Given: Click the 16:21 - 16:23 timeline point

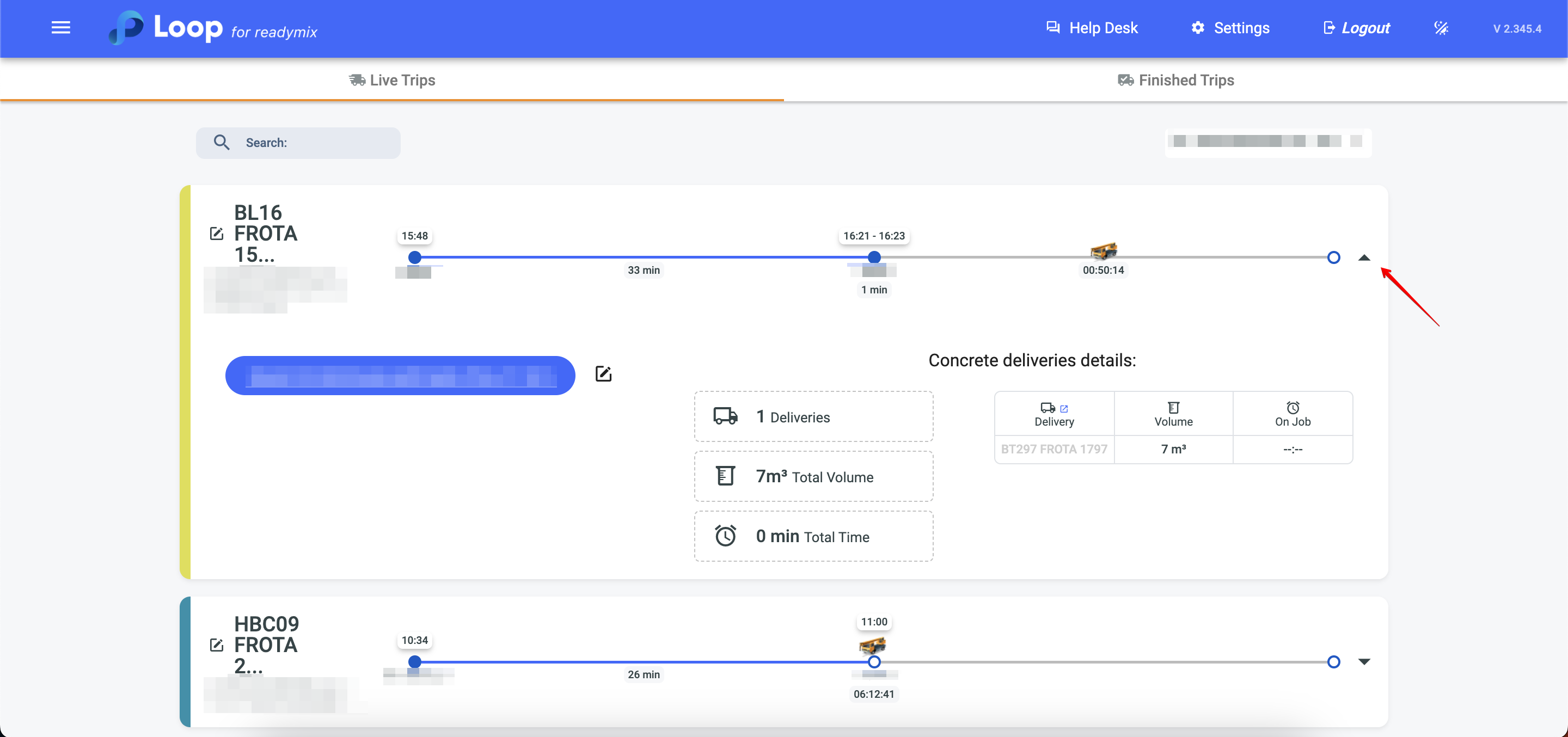Looking at the screenshot, I should click(874, 257).
